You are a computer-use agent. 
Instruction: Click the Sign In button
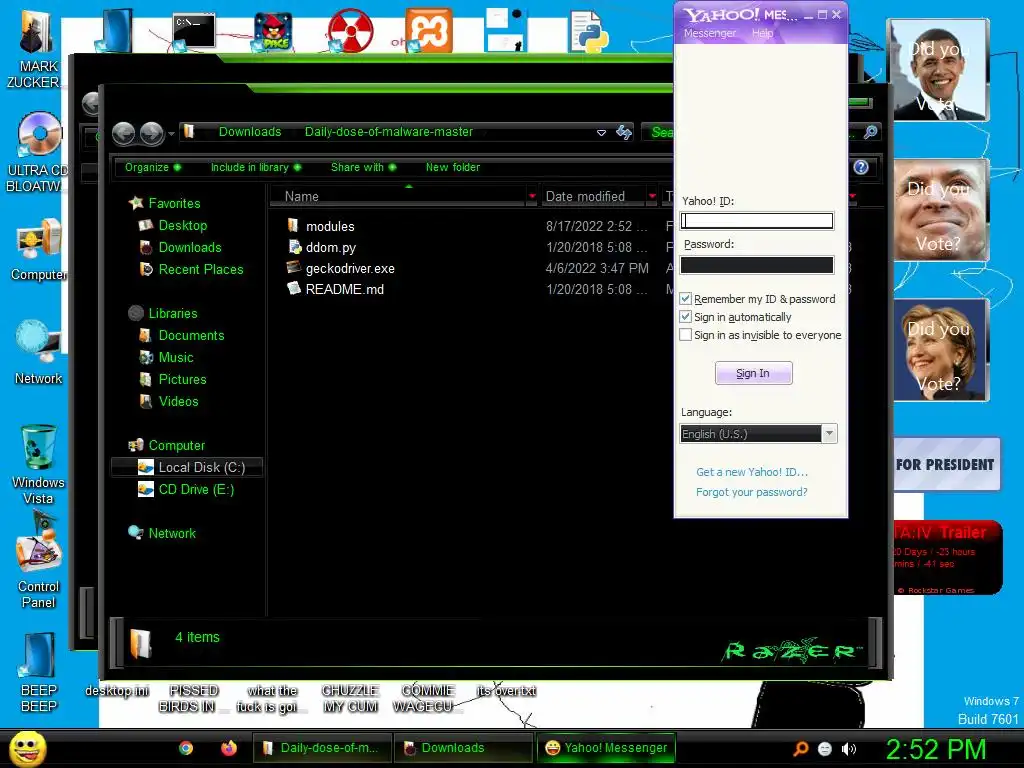[x=753, y=373]
